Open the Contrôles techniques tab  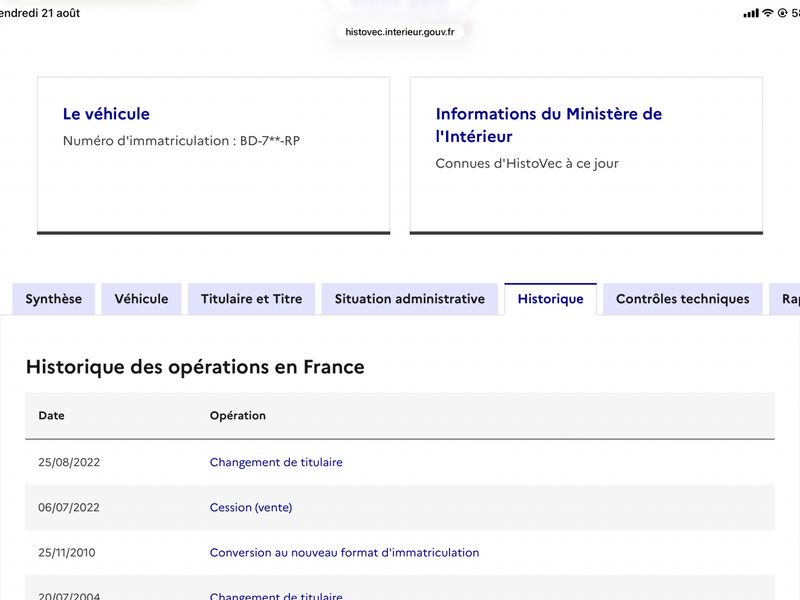(x=683, y=299)
